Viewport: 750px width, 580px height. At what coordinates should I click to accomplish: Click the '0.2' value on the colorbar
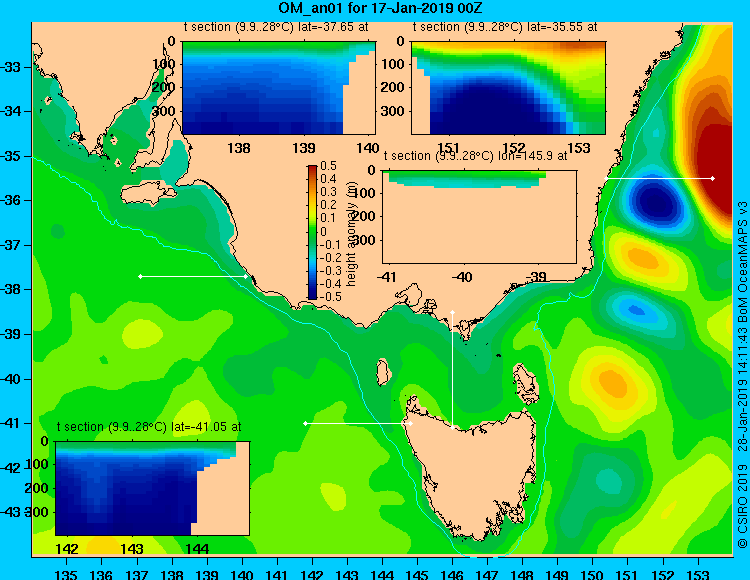(329, 205)
